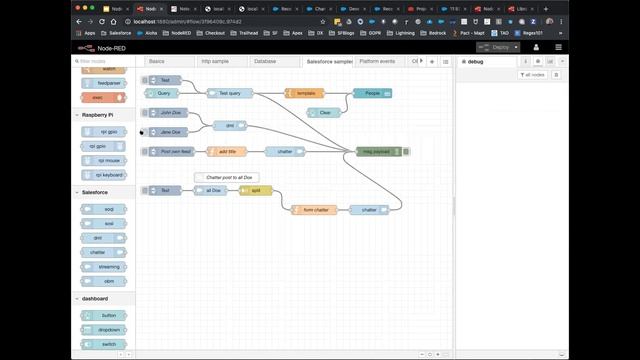Pick the dashboard dropdown node in palette
Screen dimensions: 640x360
pyautogui.click(x=104, y=330)
